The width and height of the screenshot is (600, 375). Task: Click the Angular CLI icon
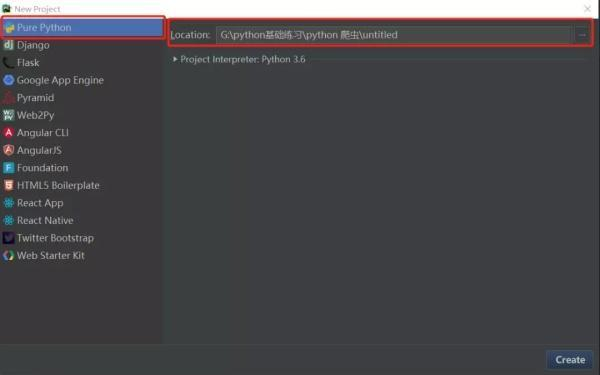[x=8, y=133]
